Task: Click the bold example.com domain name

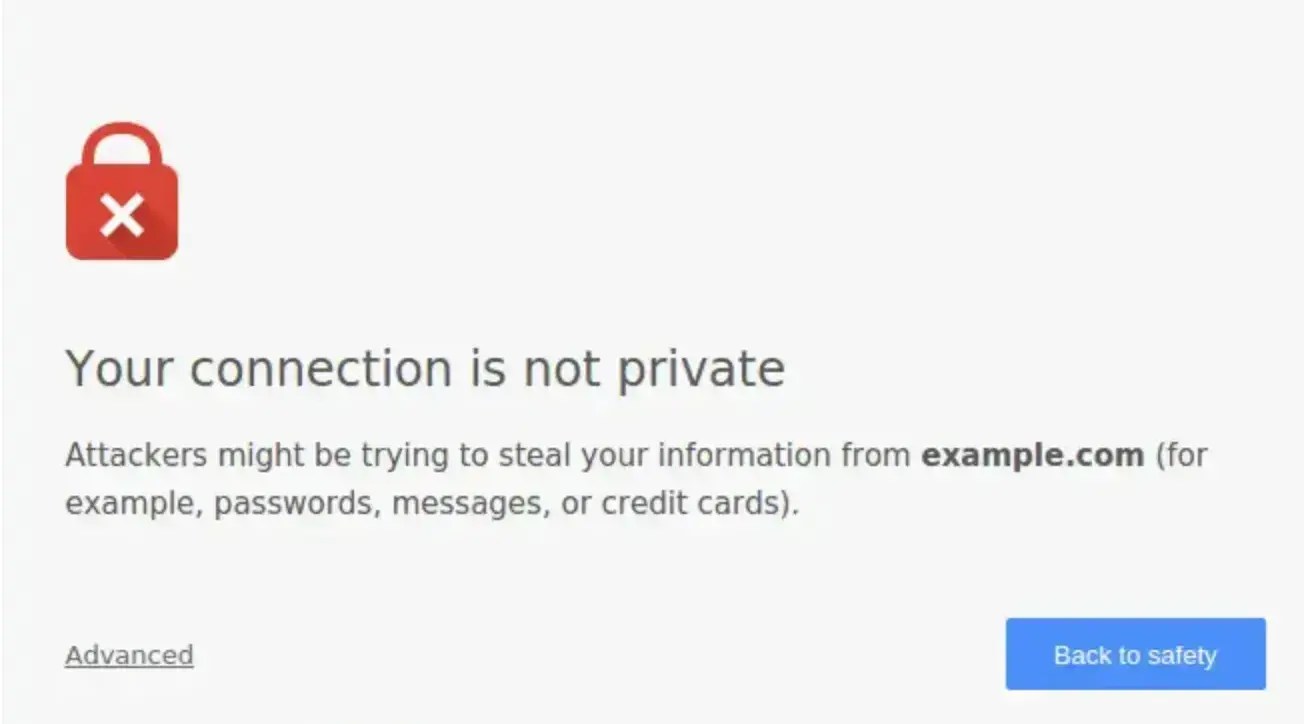Action: tap(1031, 455)
